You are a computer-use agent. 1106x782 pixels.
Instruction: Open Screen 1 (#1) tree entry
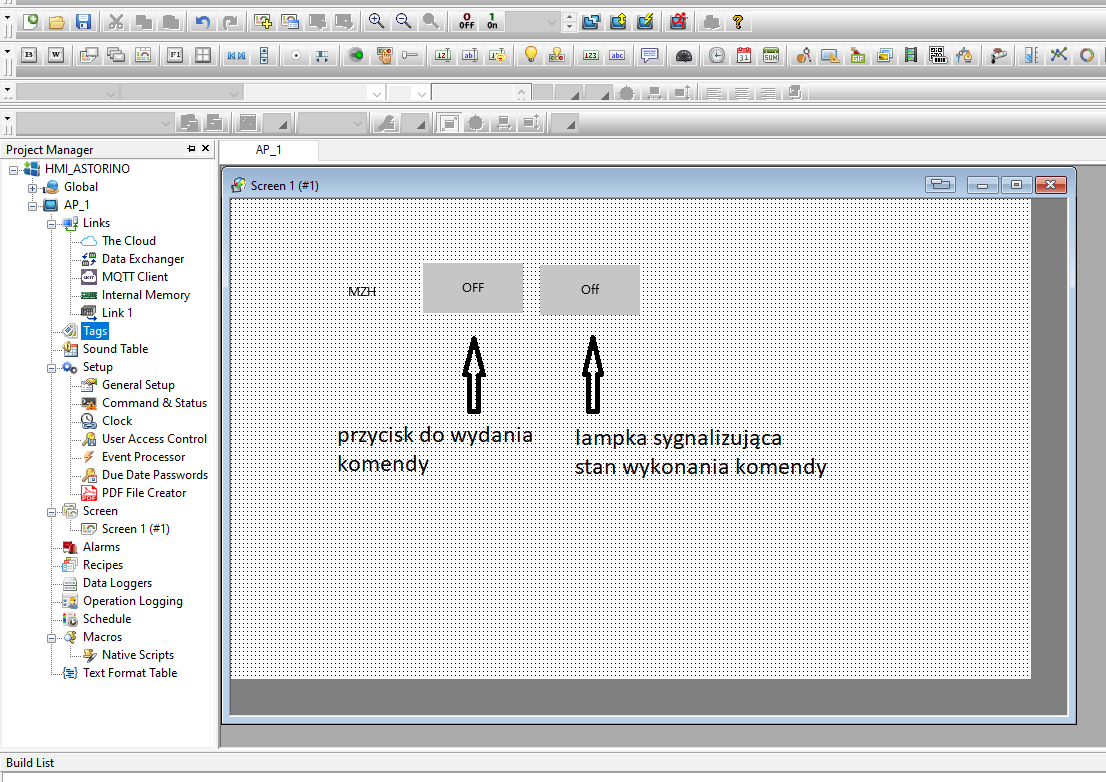pyautogui.click(x=135, y=529)
